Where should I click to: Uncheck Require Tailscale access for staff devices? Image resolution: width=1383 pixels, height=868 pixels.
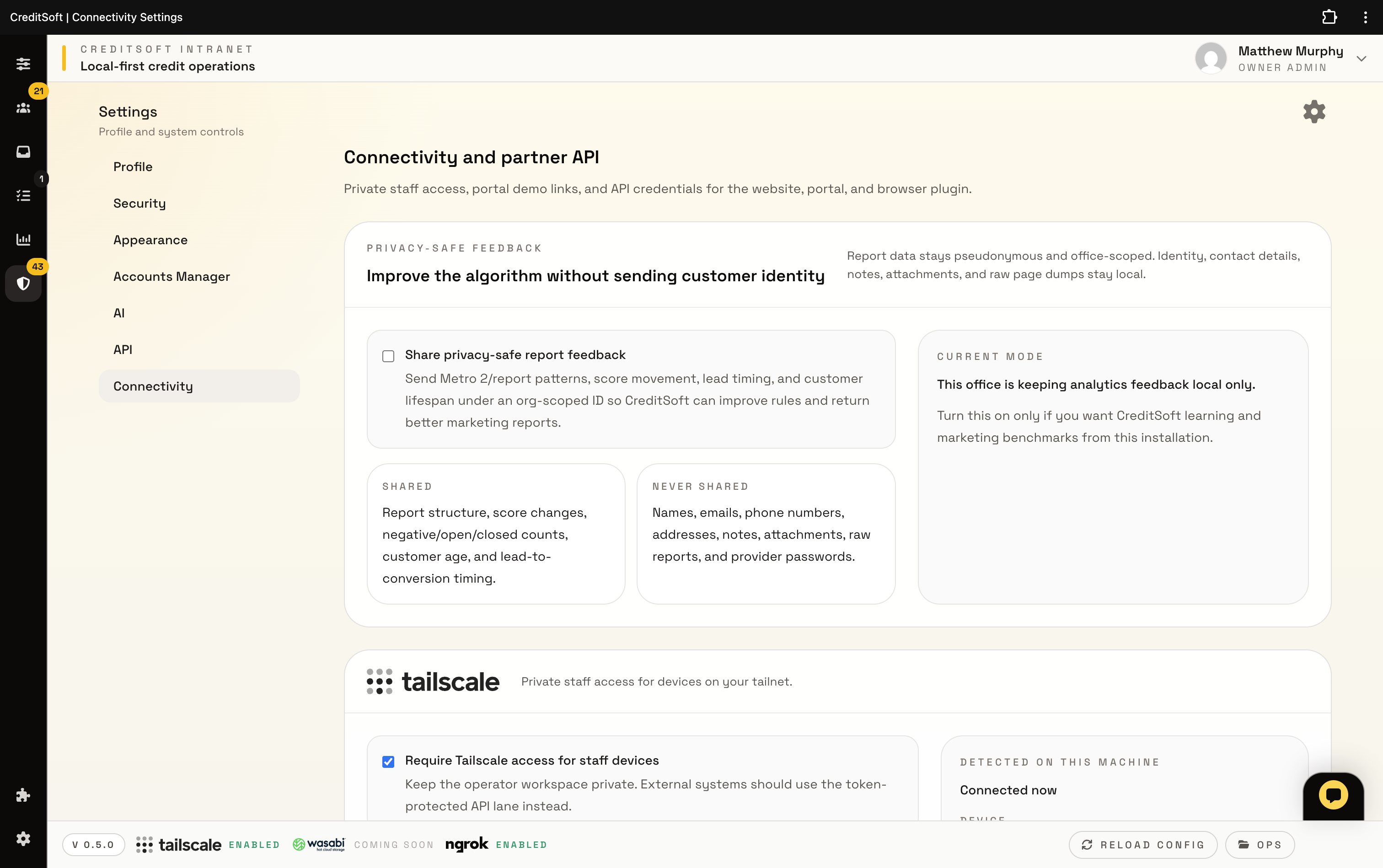point(388,762)
